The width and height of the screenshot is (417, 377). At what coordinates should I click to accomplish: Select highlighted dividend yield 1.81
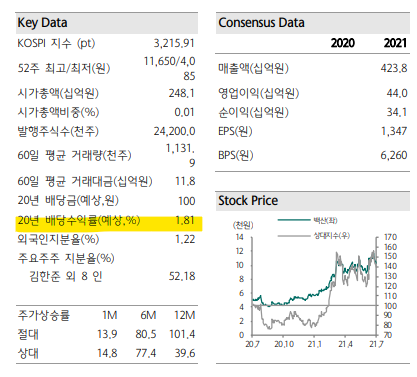point(185,220)
